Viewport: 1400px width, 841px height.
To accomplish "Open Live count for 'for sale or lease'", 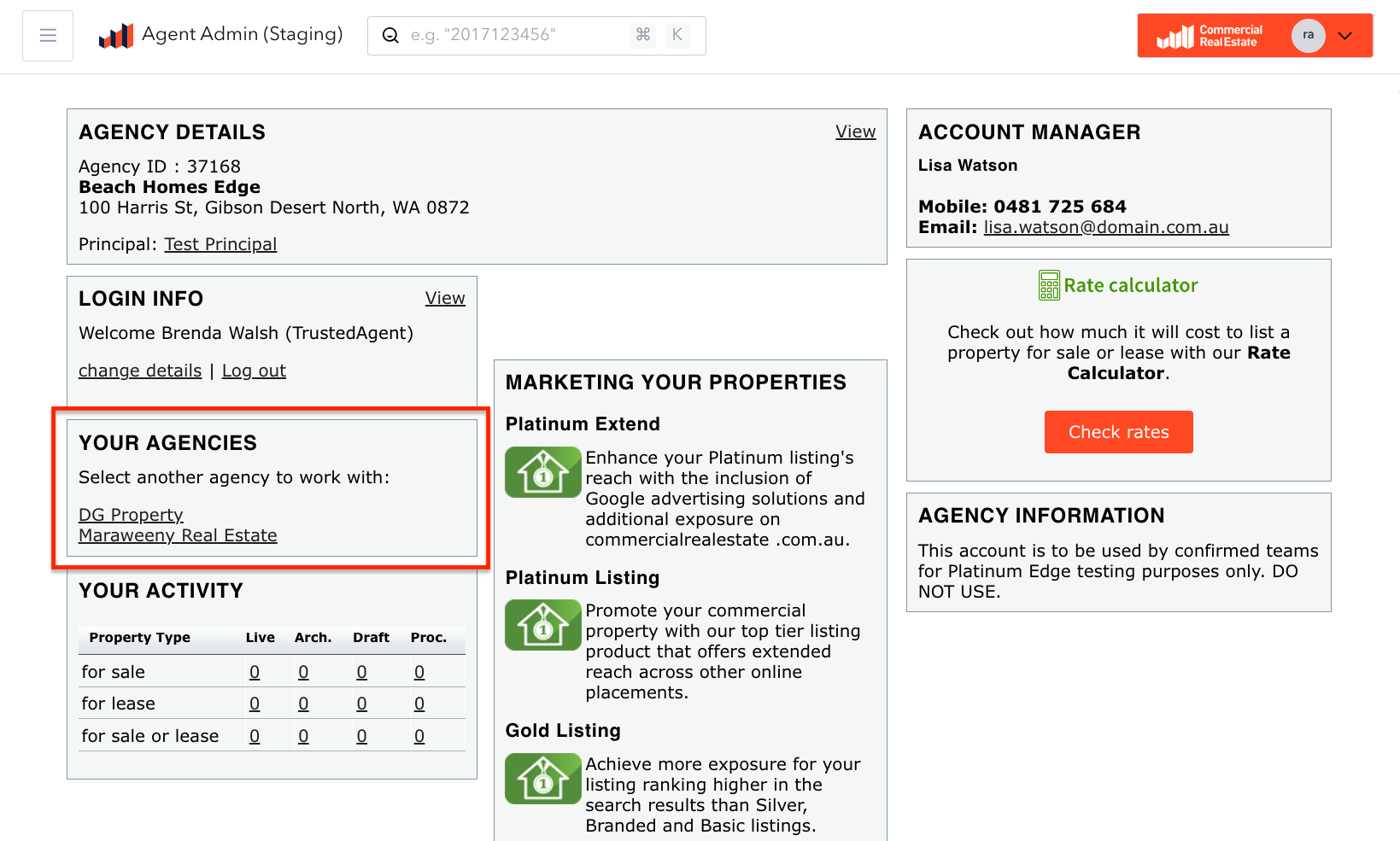I will (x=255, y=736).
